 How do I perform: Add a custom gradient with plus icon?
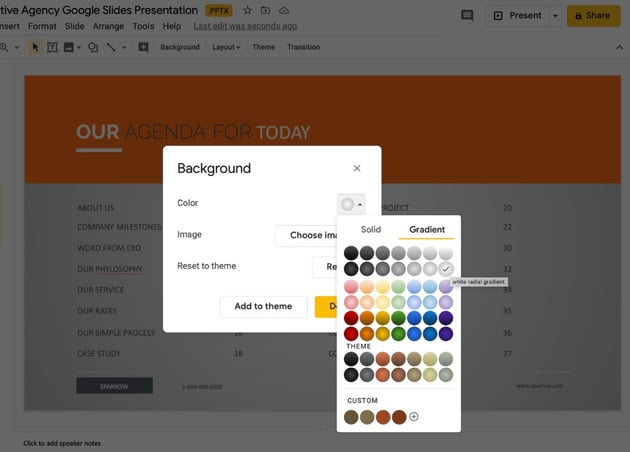pyautogui.click(x=414, y=416)
